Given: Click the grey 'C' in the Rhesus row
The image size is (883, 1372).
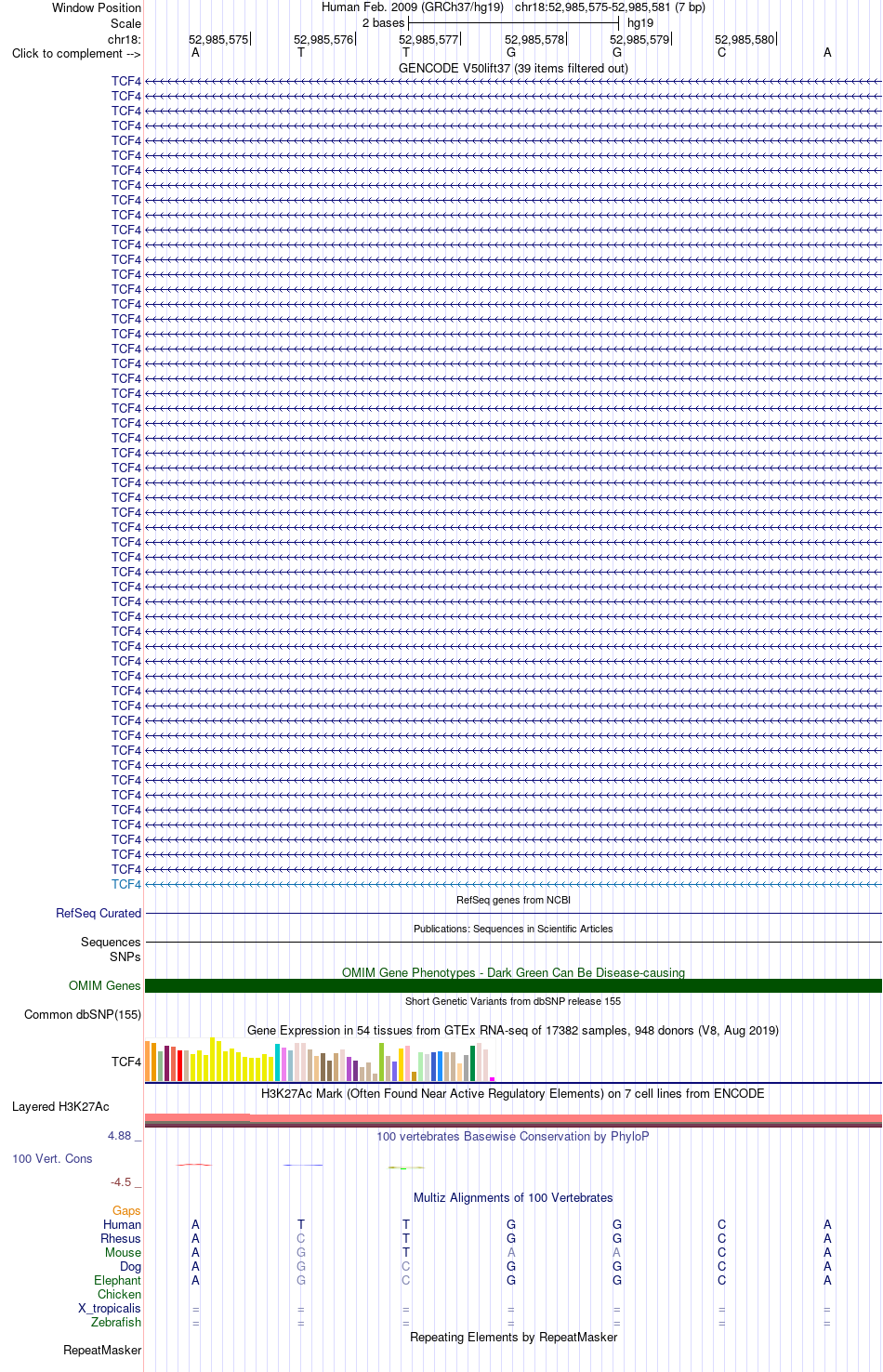Looking at the screenshot, I should [x=301, y=1238].
